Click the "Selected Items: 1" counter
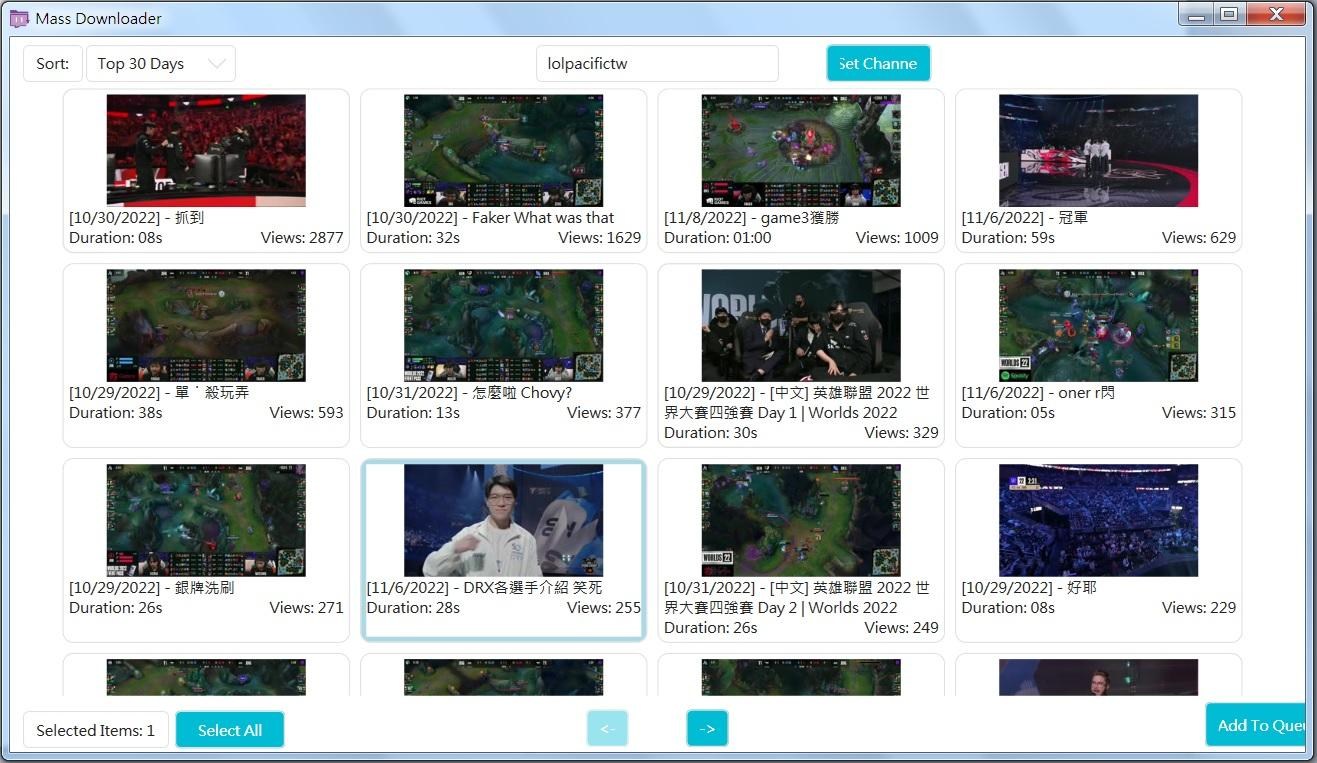 [96, 730]
